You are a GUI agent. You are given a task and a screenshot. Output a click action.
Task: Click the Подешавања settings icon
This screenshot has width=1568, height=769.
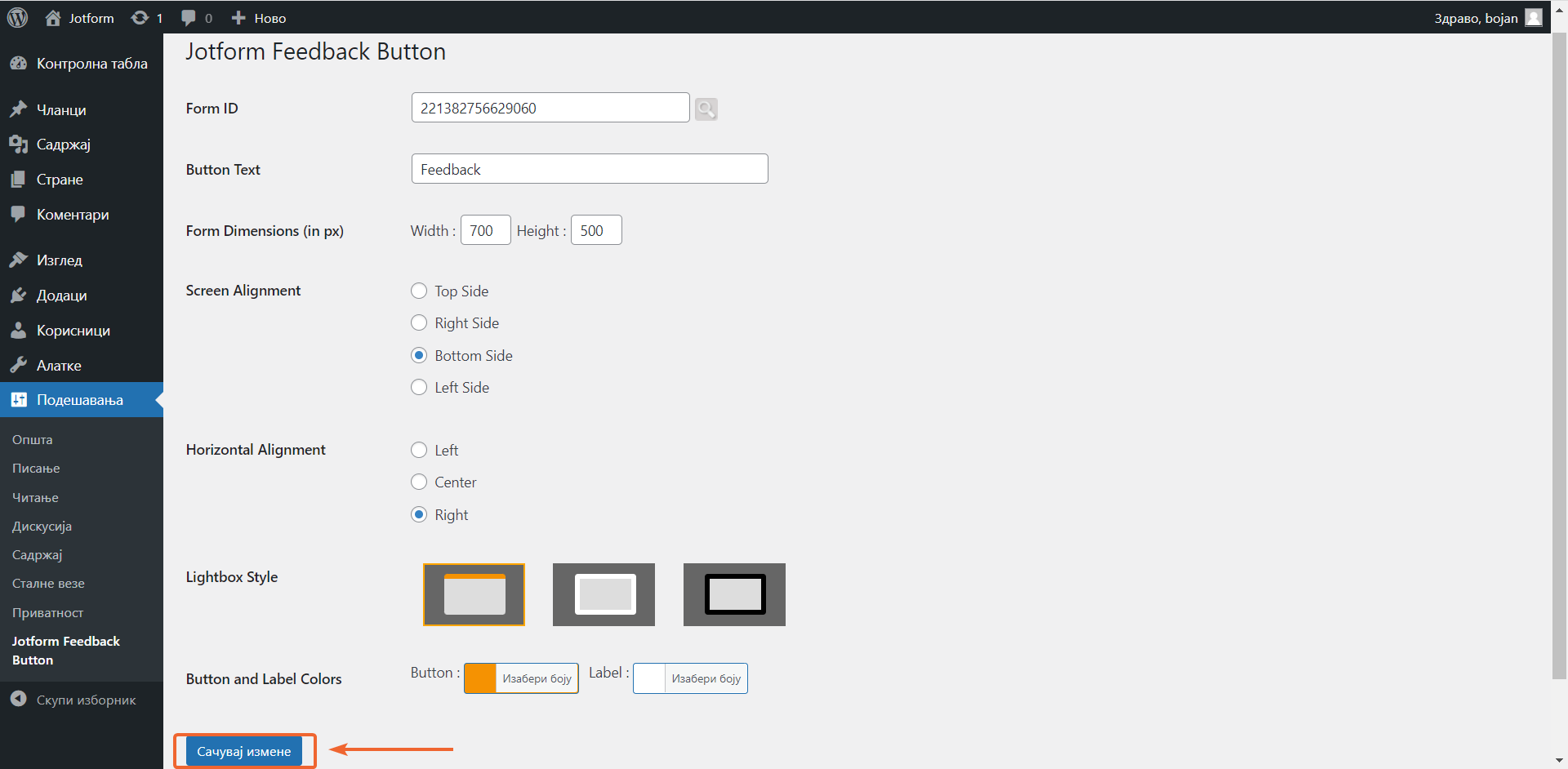18,400
